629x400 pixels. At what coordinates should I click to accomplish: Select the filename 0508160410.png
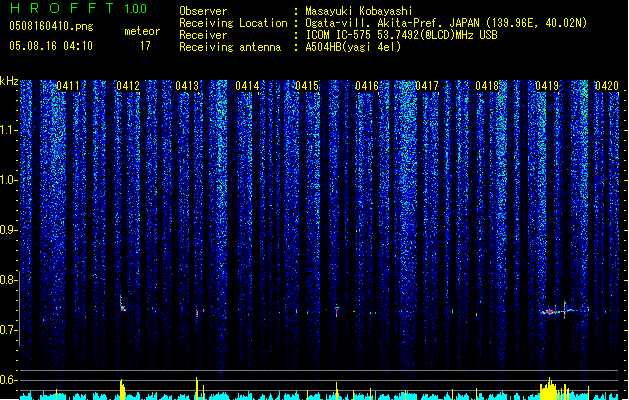[51, 26]
